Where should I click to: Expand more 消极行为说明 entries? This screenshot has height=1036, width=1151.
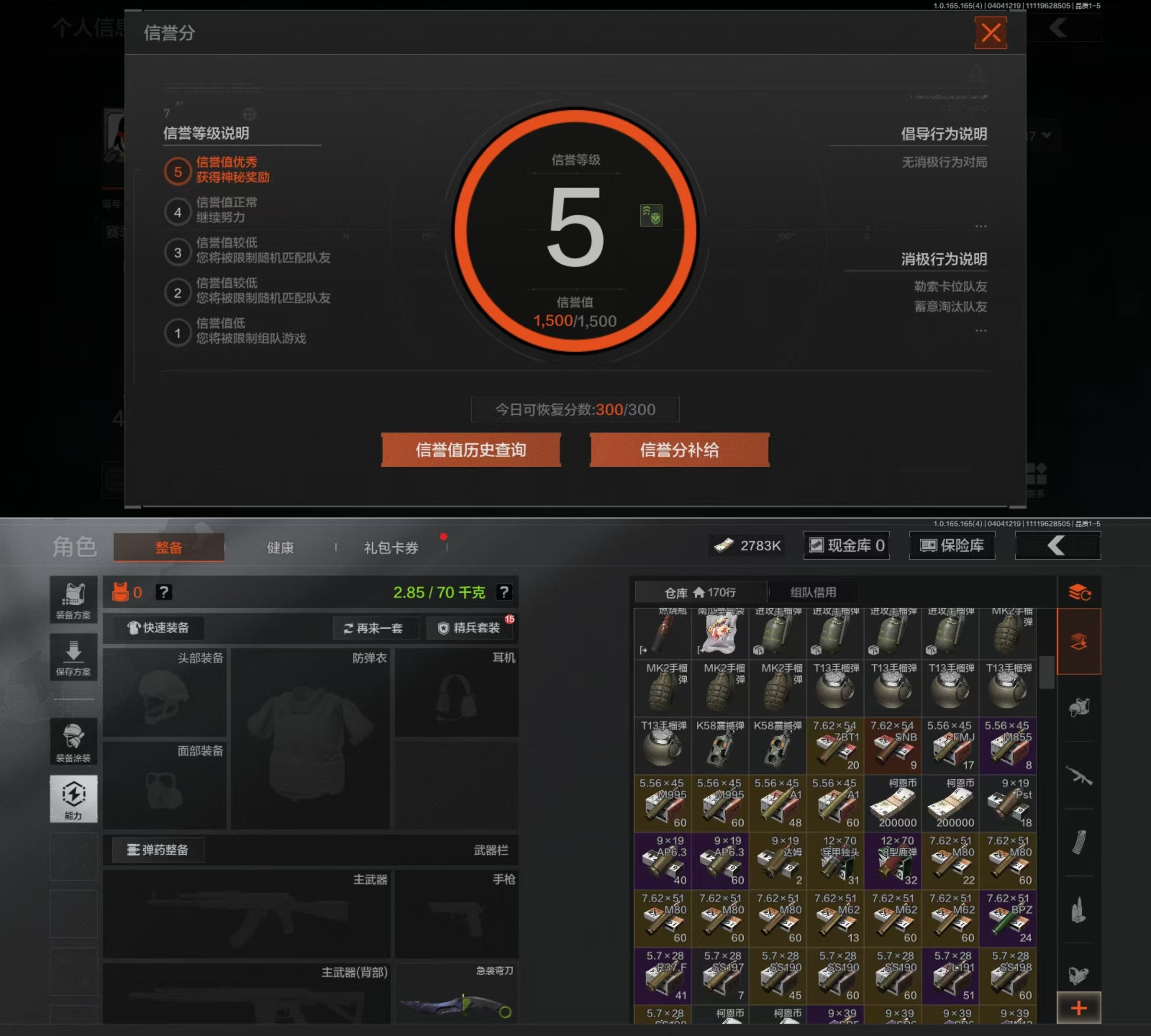[980, 331]
